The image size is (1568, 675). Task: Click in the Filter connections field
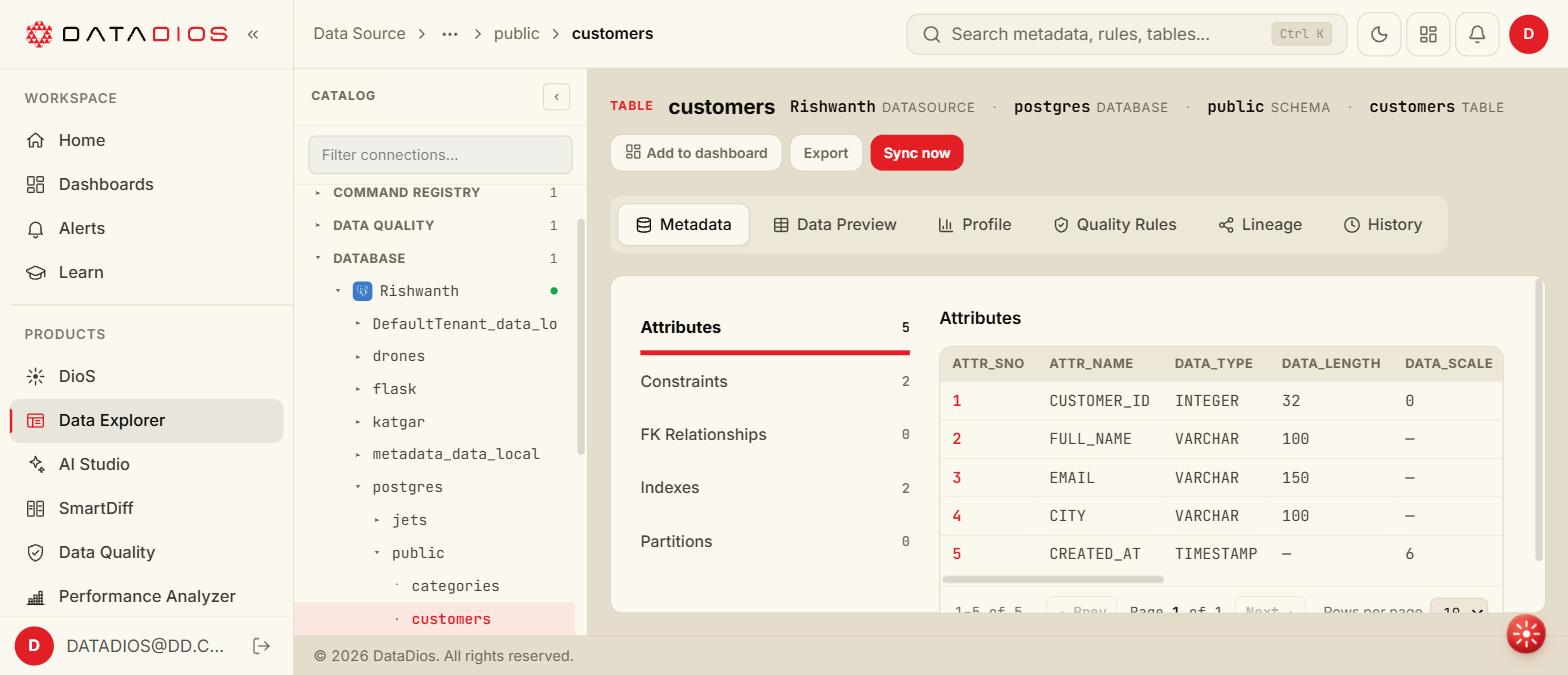440,155
